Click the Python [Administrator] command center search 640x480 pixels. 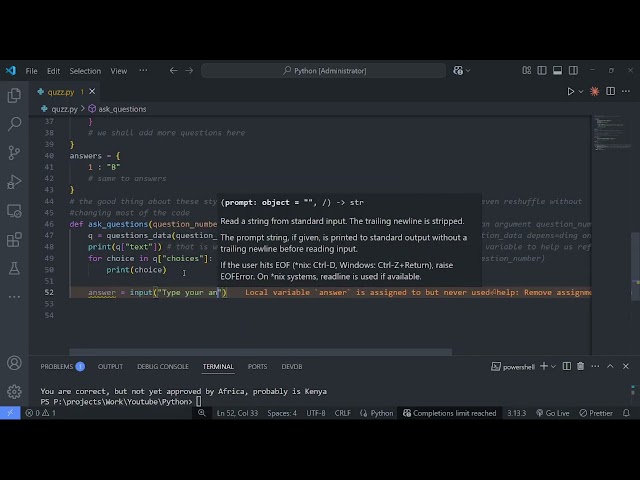[x=323, y=71]
